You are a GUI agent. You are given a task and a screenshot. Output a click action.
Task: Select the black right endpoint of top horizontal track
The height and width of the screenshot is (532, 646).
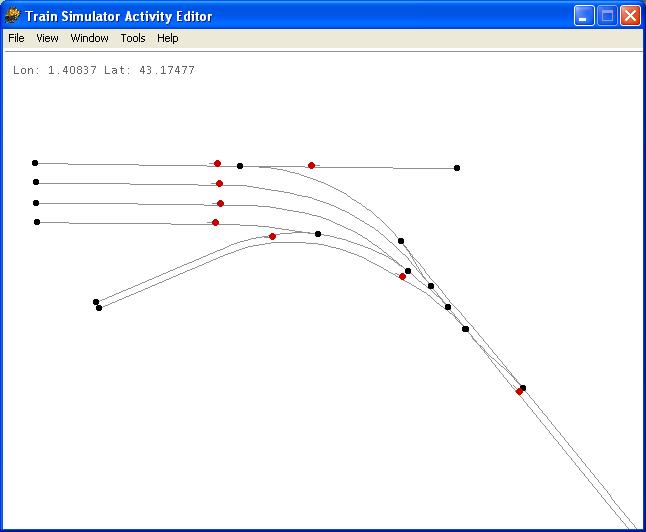457,168
